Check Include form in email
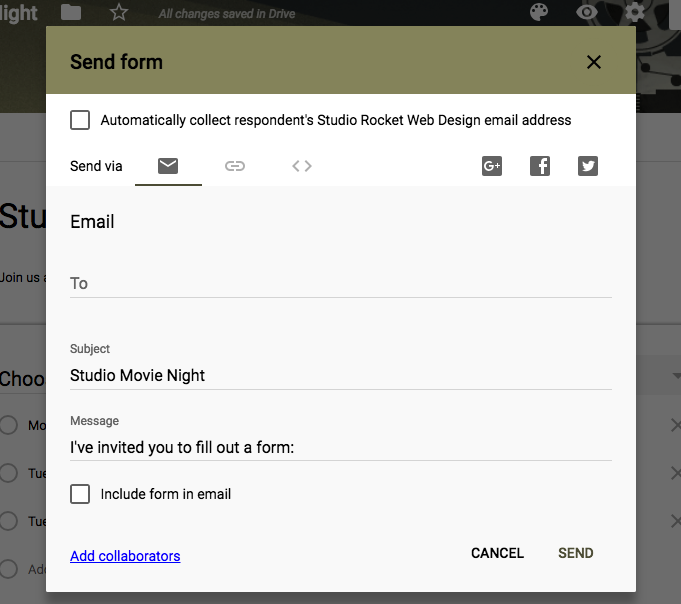Viewport: 681px width, 604px height. coord(80,494)
